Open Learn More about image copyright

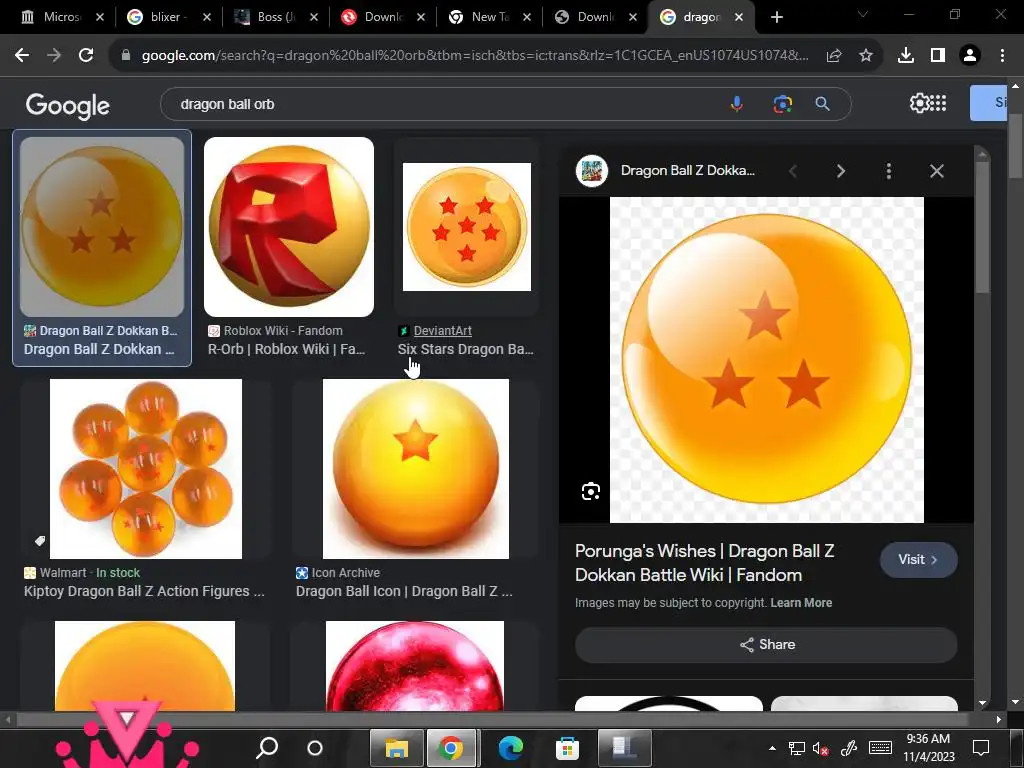(801, 603)
